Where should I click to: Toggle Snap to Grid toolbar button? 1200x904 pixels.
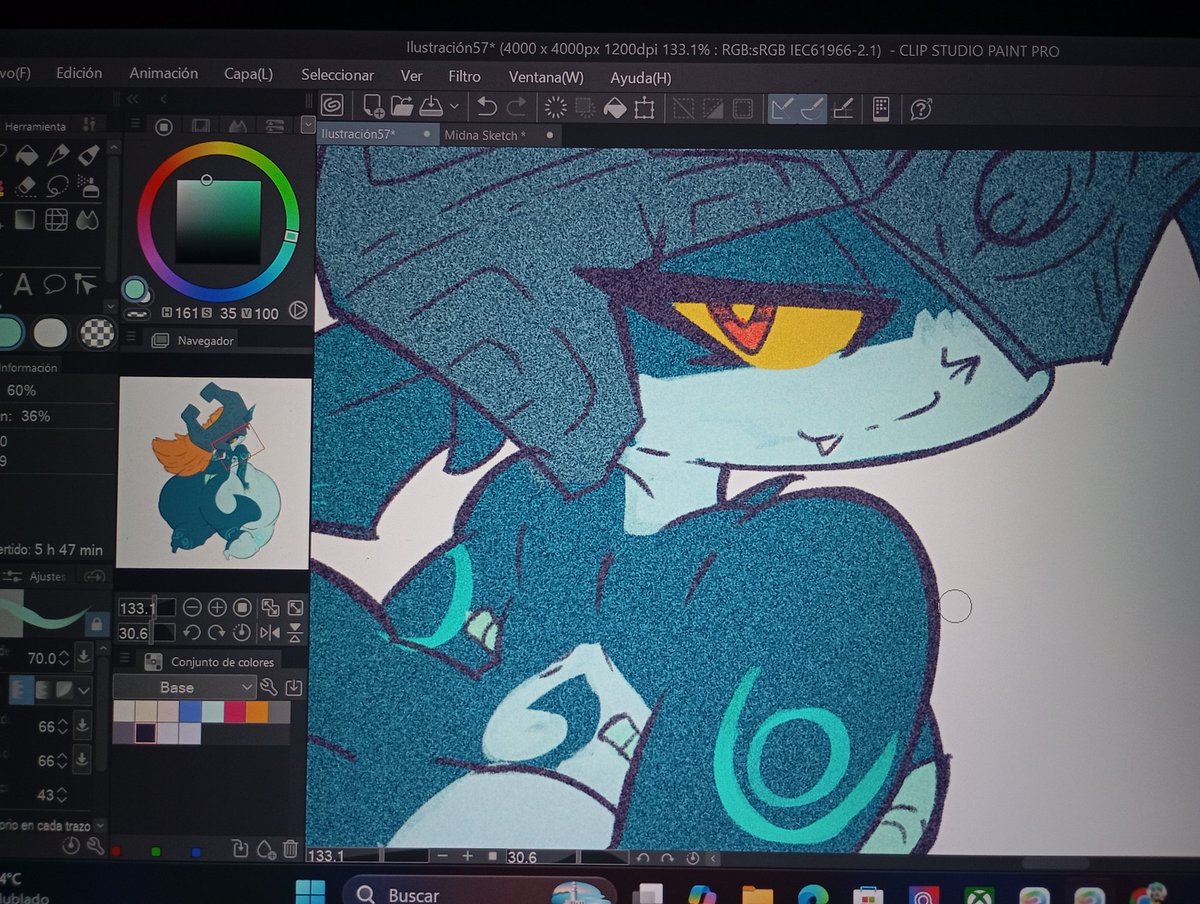pyautogui.click(x=843, y=108)
